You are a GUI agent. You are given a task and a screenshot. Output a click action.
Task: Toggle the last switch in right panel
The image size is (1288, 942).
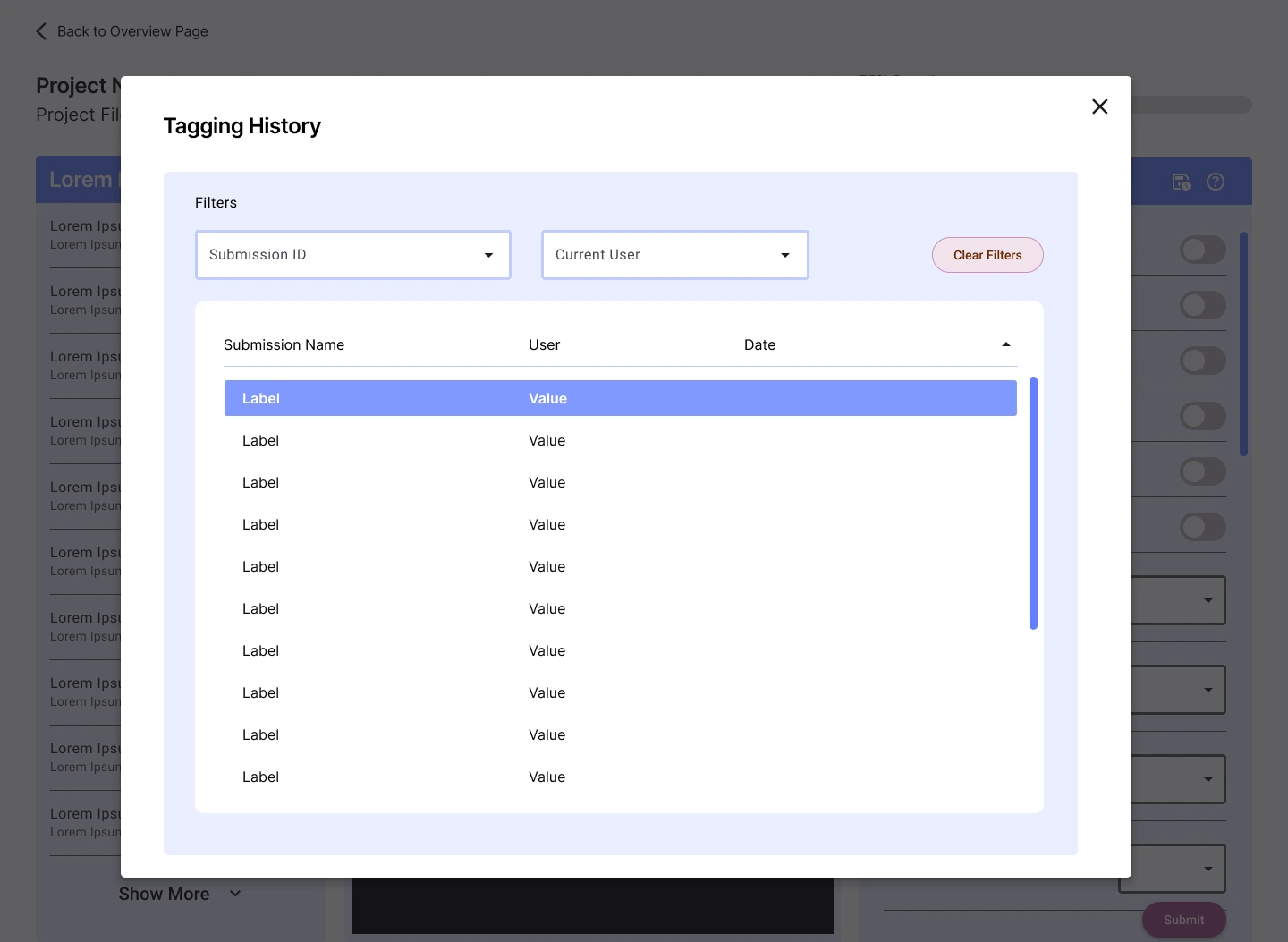coord(1202,527)
